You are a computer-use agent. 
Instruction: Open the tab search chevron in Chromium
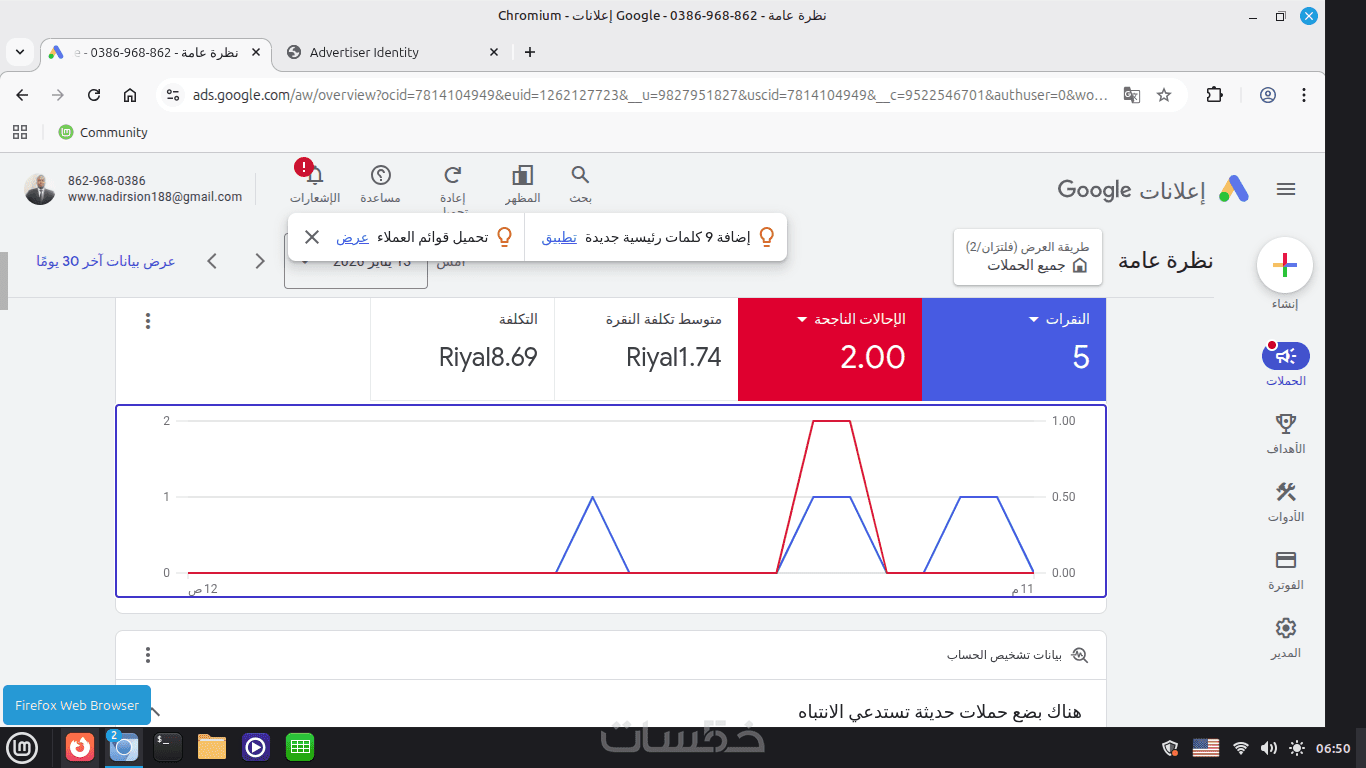(20, 52)
